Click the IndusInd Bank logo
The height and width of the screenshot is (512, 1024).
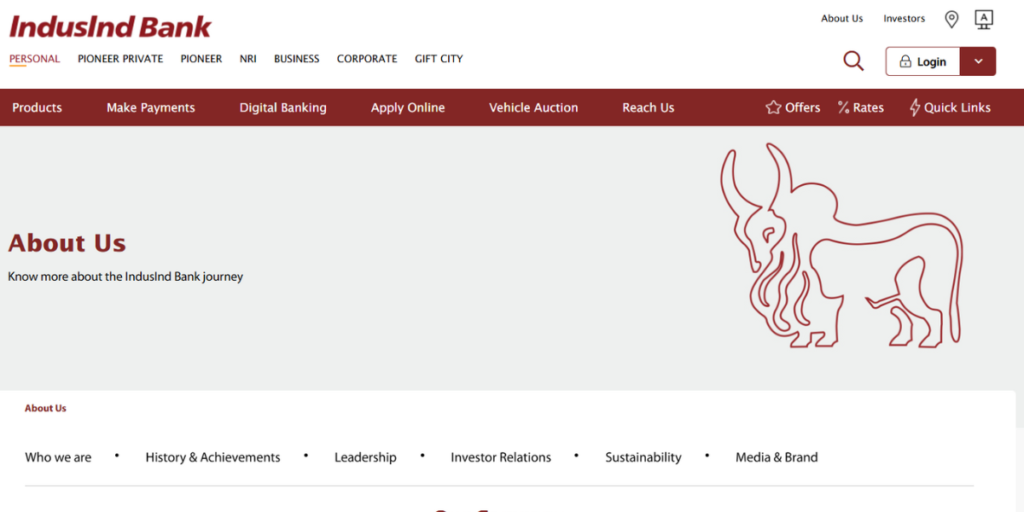click(x=110, y=27)
